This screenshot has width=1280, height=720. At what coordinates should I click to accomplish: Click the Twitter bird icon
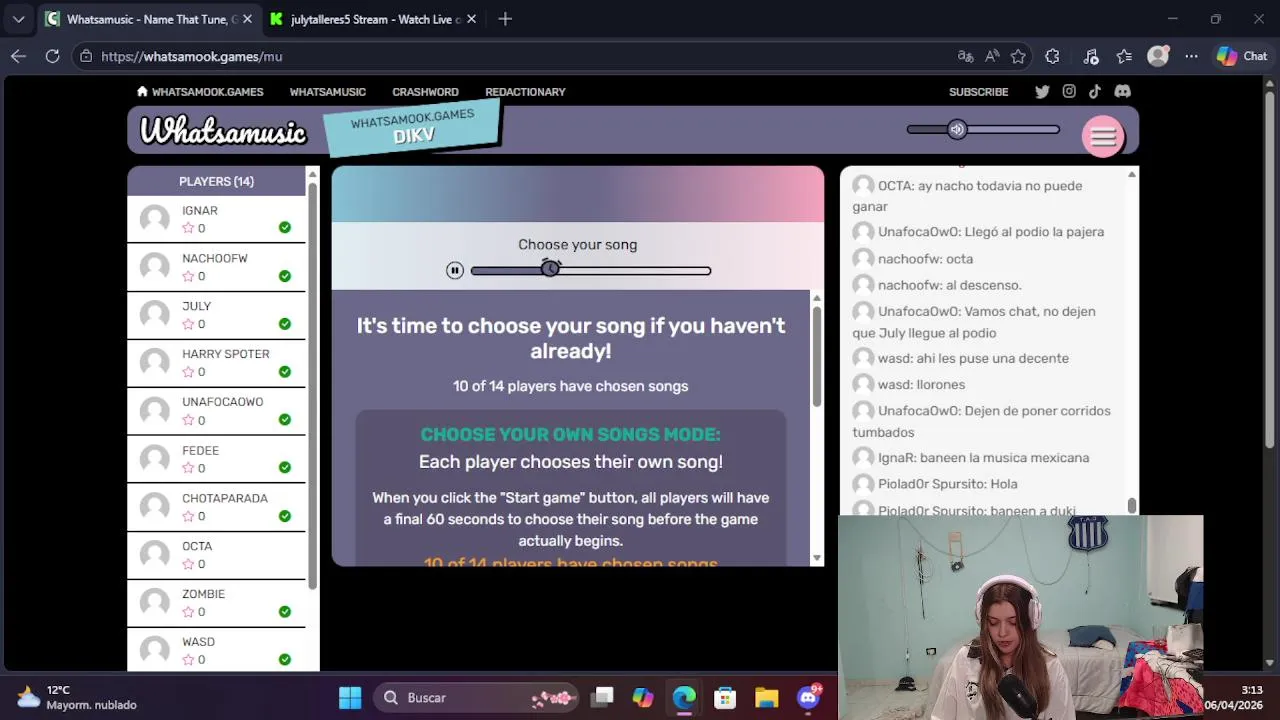click(1042, 91)
